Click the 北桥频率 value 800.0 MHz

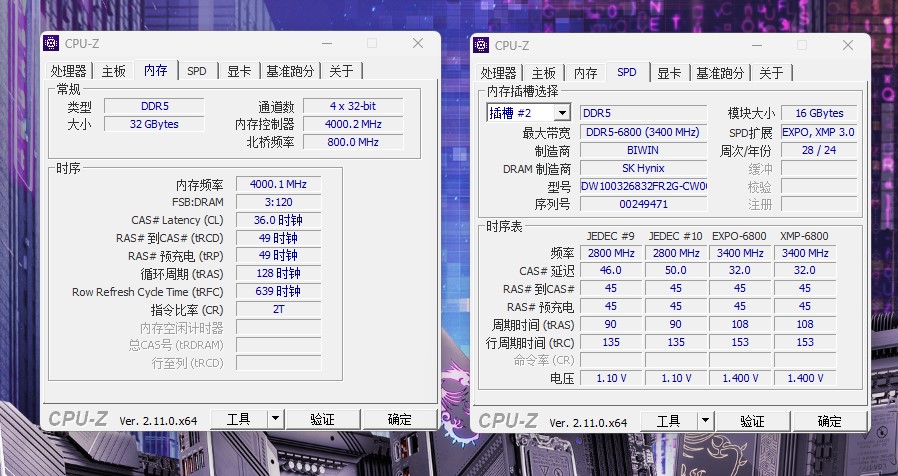coord(353,142)
